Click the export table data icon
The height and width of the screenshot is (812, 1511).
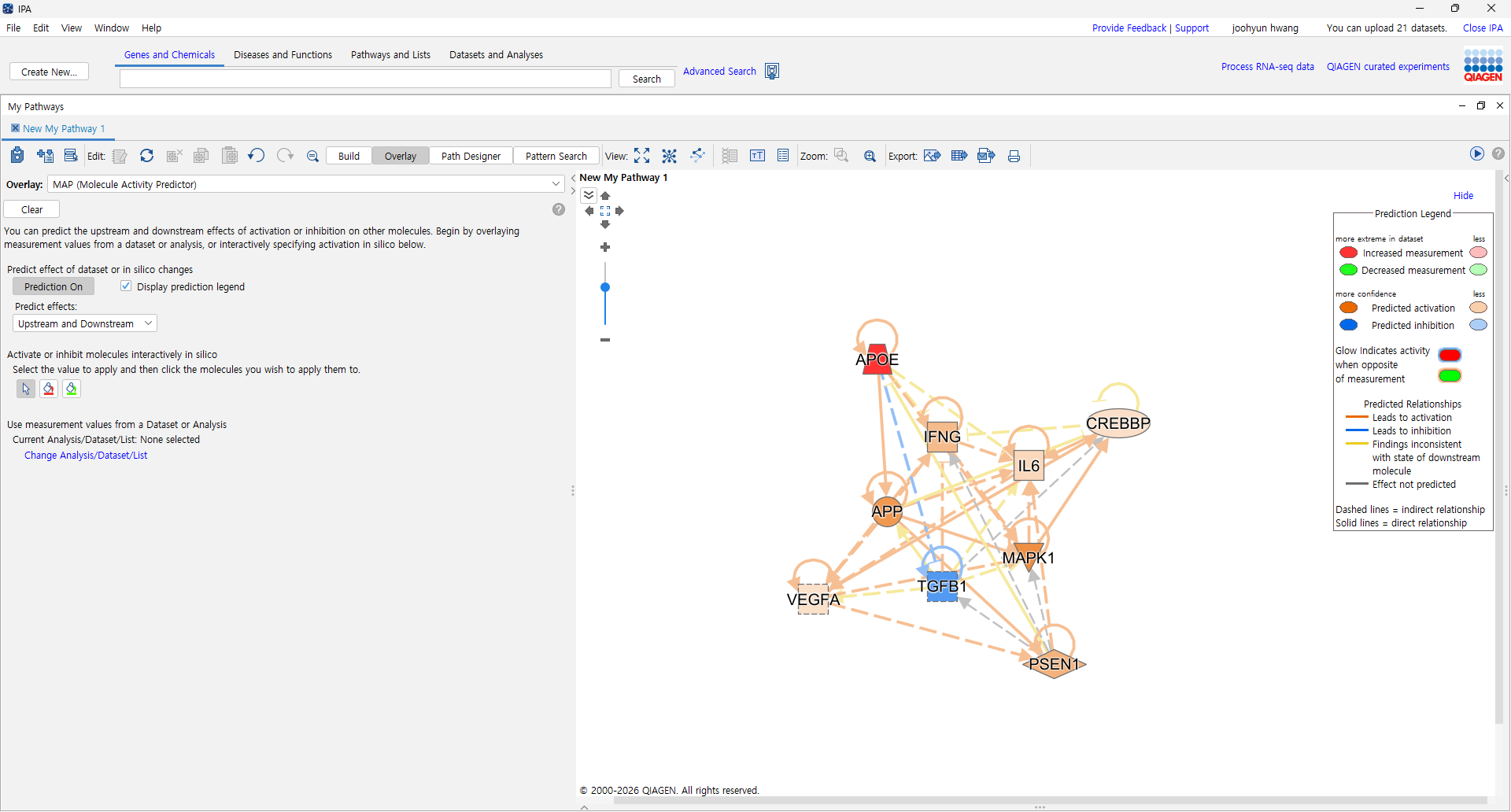coord(959,156)
